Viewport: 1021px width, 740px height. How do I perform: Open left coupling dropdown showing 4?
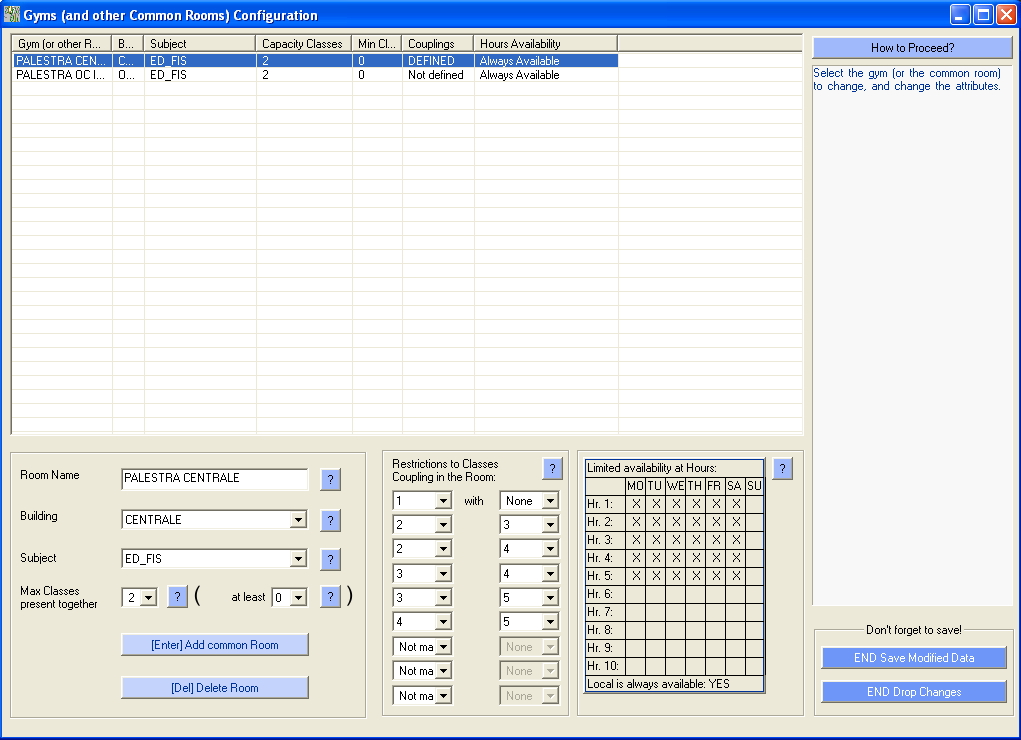click(x=443, y=622)
